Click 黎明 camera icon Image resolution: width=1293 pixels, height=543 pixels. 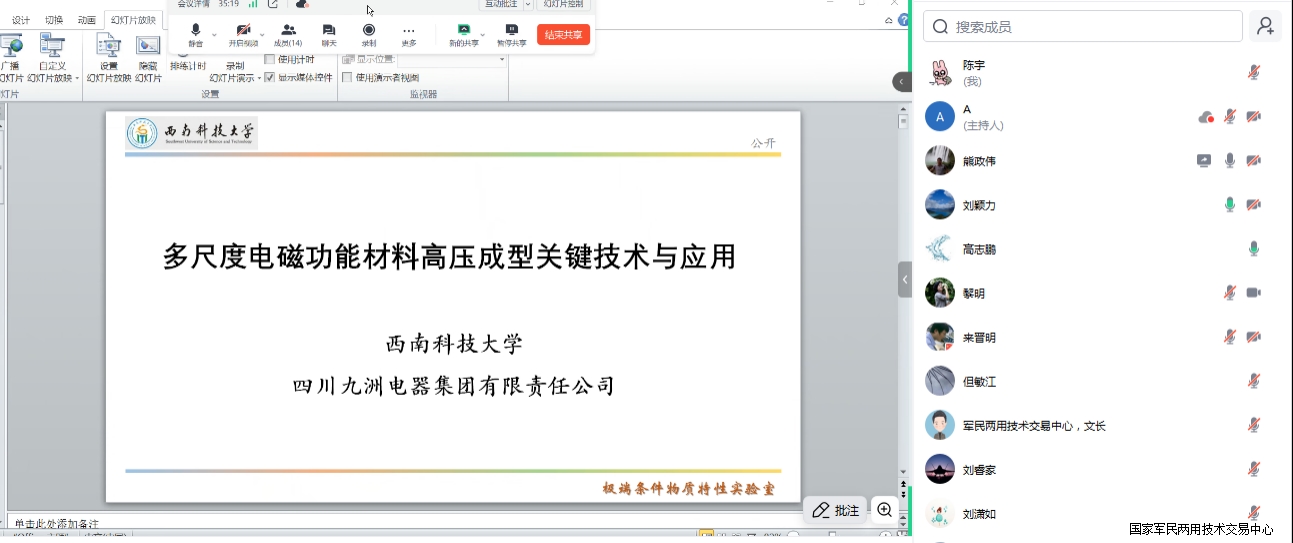pos(1254,292)
